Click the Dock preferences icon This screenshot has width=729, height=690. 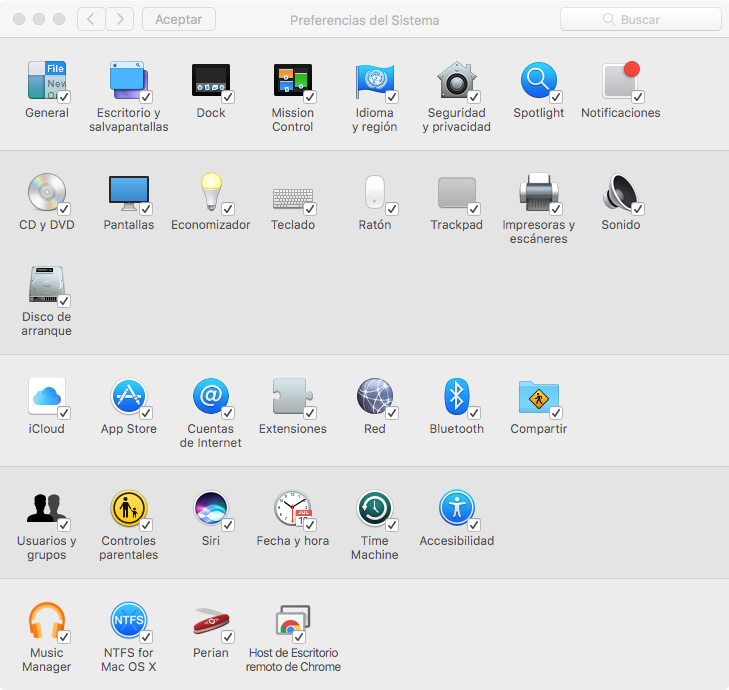pyautogui.click(x=211, y=80)
